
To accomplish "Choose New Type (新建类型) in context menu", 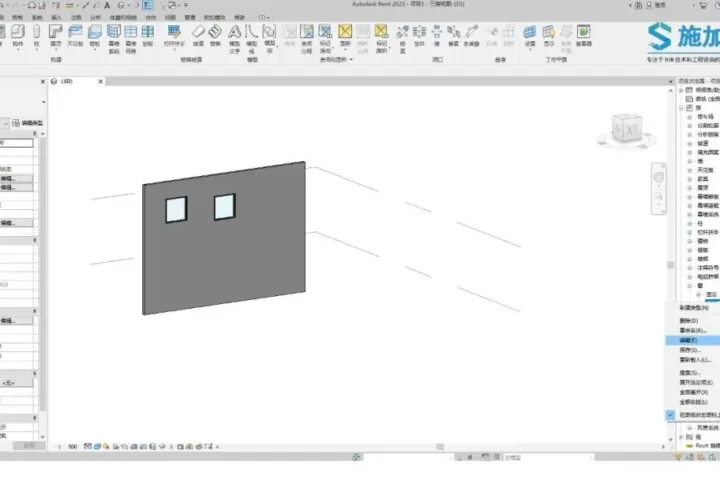I will click(693, 308).
